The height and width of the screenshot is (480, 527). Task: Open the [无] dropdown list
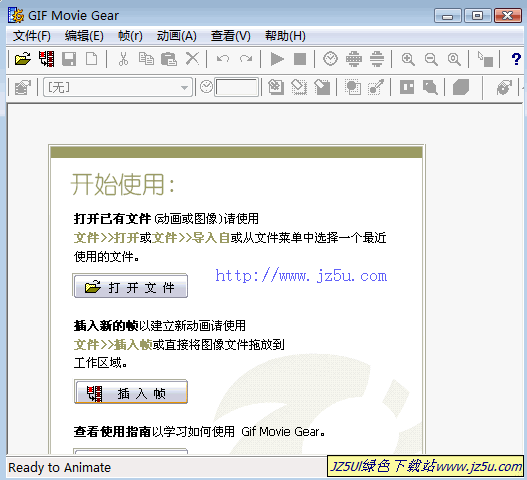point(118,88)
